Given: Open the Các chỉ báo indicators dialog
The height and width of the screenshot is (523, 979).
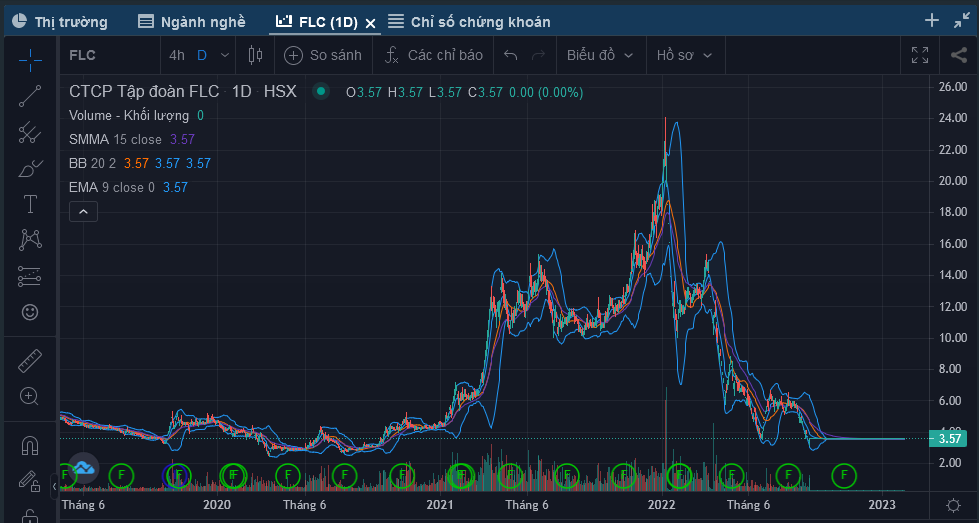Looking at the screenshot, I should (434, 56).
